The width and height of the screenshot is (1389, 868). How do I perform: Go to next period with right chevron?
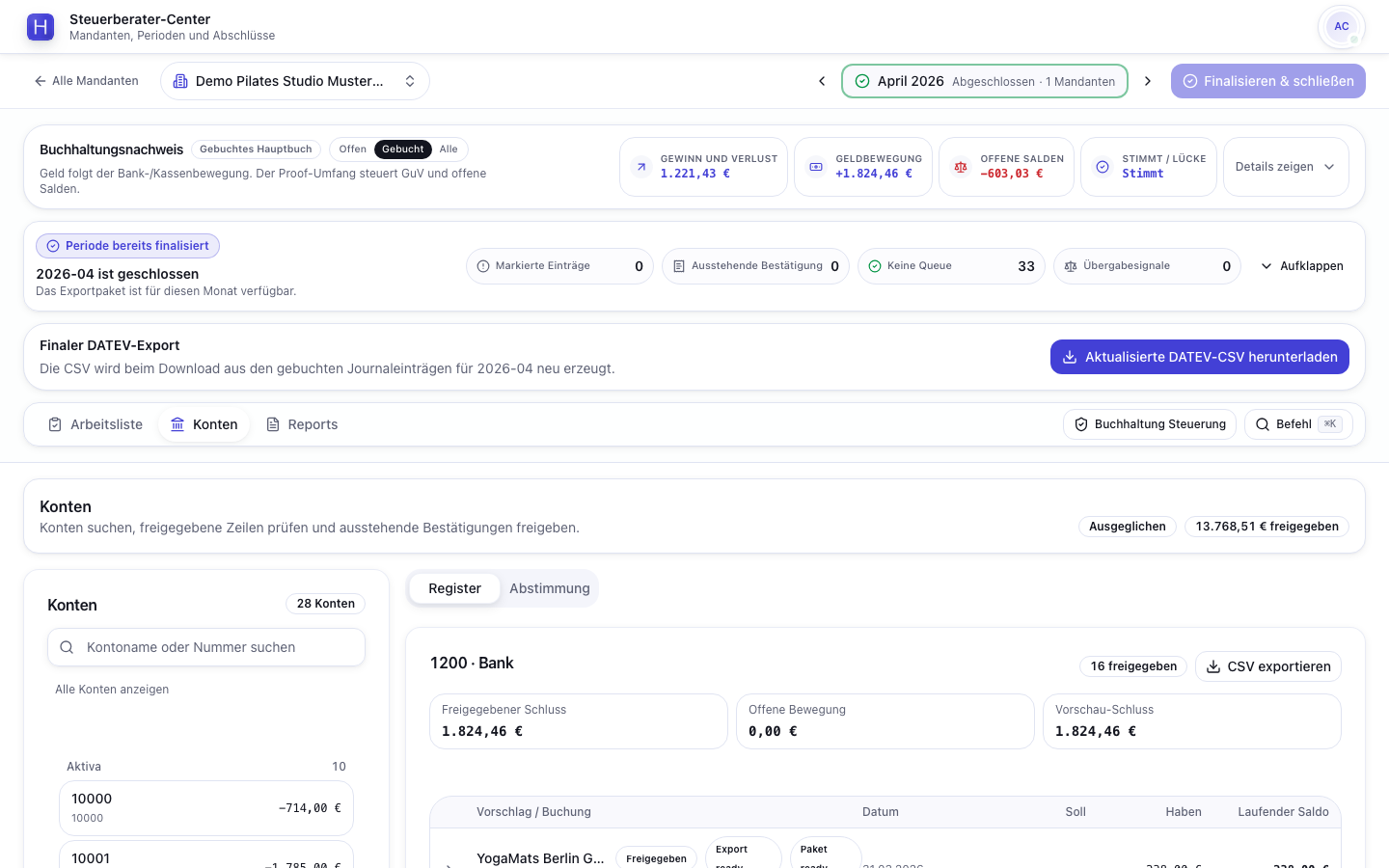1148,81
